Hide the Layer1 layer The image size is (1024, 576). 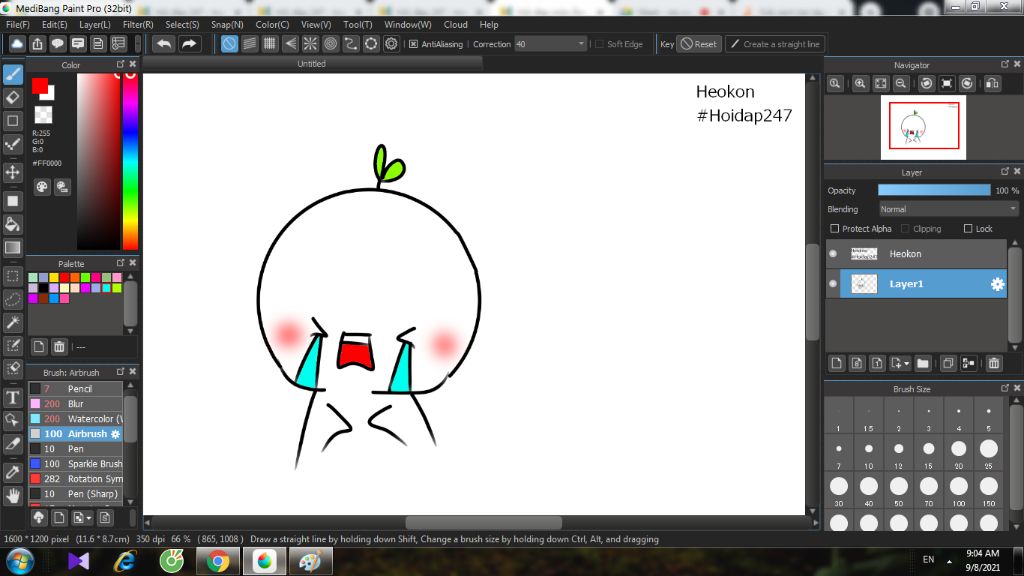click(833, 283)
